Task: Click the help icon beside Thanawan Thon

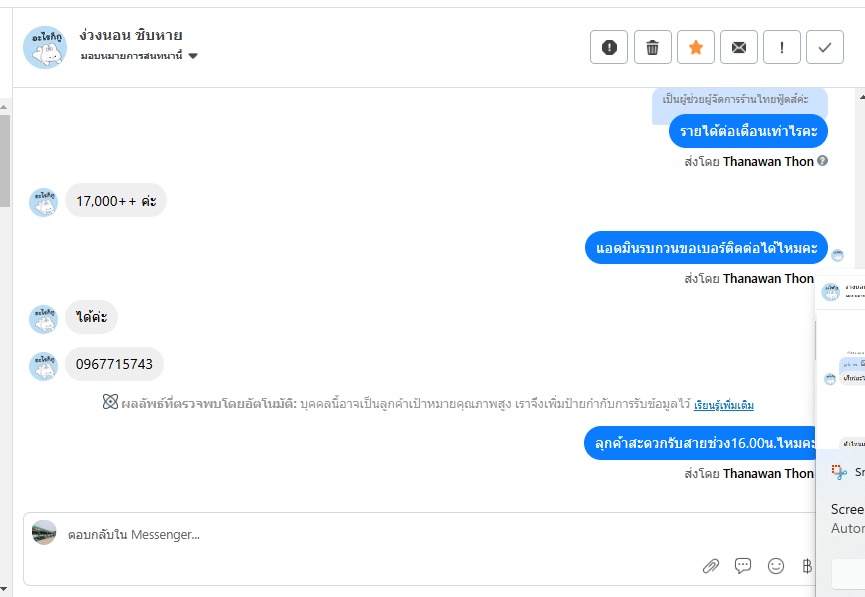Action: coord(823,161)
